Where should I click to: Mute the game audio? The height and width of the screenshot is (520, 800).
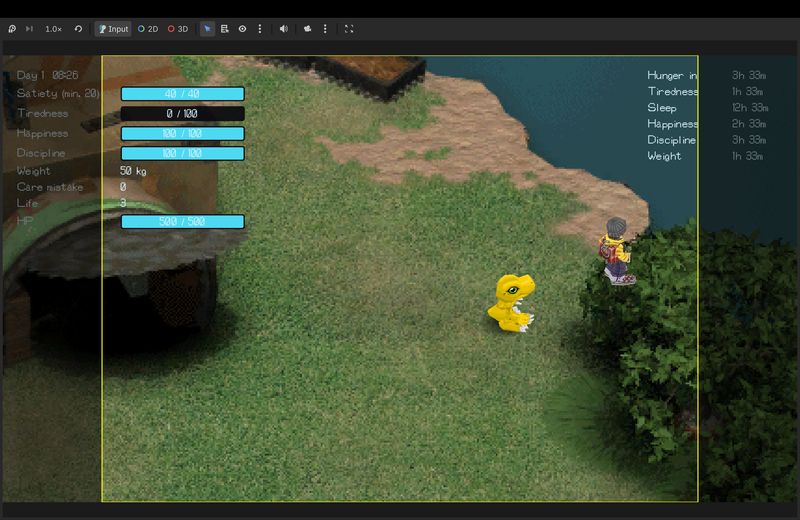coord(284,29)
